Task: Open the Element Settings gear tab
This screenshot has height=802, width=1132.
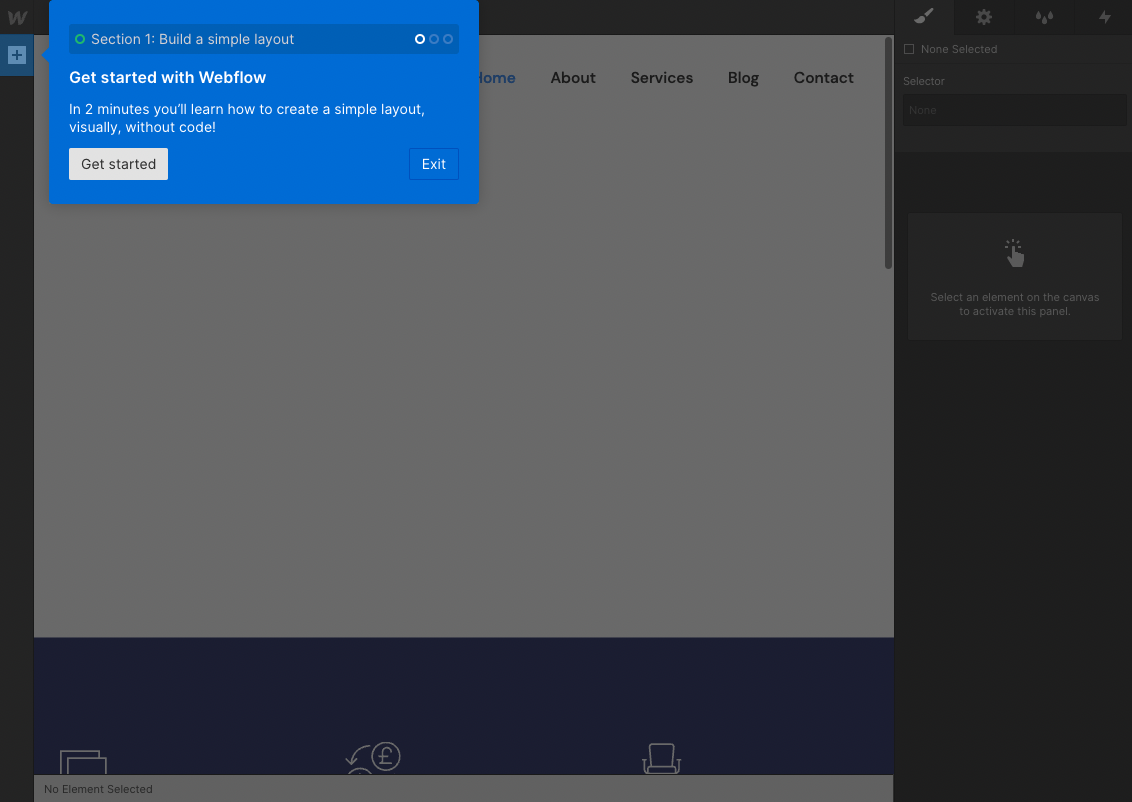Action: pos(984,17)
